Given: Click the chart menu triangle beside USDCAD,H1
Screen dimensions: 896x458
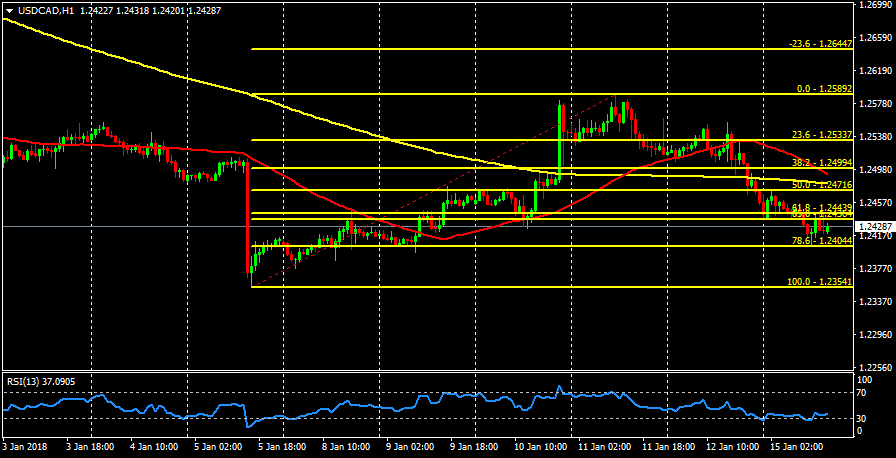Looking at the screenshot, I should [x=9, y=11].
